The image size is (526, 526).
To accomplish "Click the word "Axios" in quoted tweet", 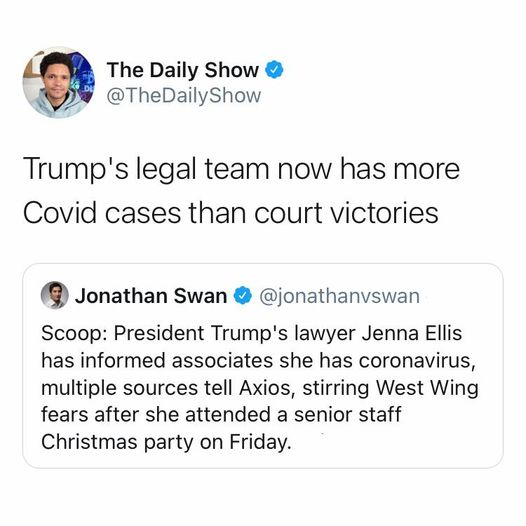I will click(264, 388).
